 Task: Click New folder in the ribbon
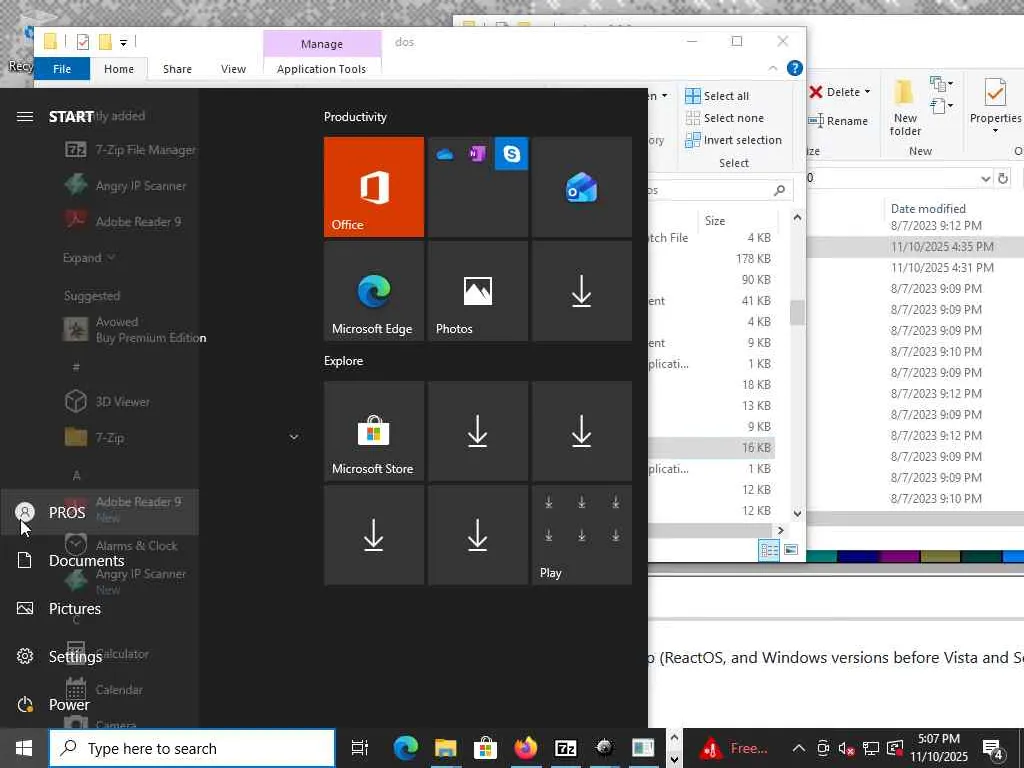click(x=905, y=107)
